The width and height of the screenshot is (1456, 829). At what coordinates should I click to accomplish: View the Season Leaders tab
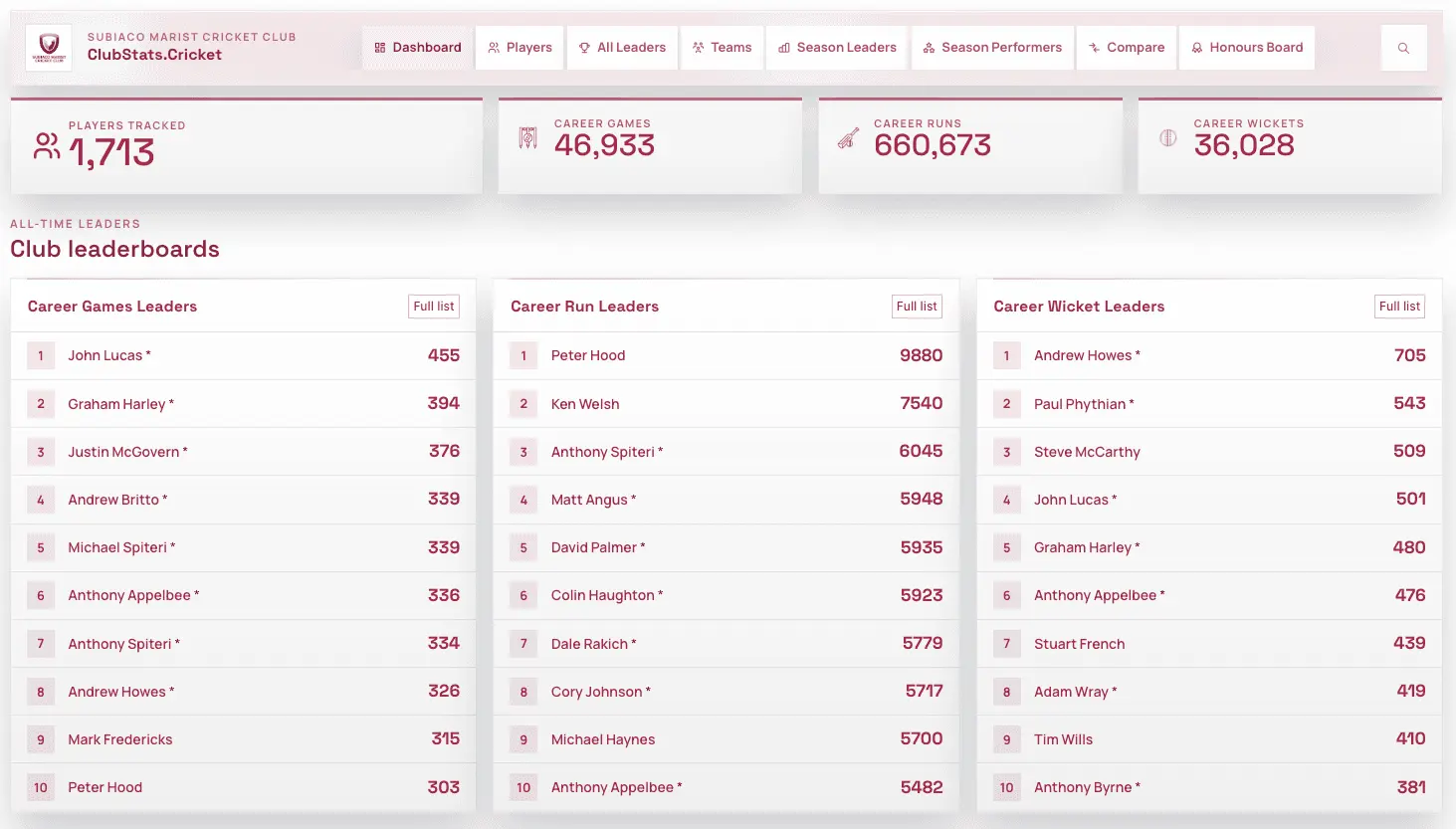tap(837, 48)
